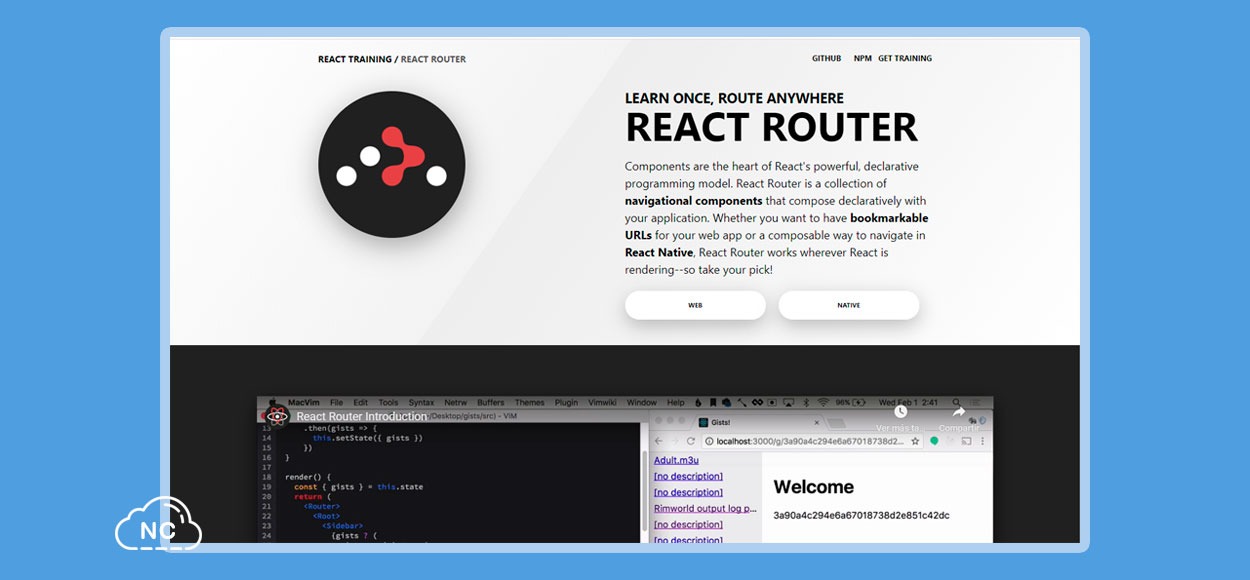Image resolution: width=1250 pixels, height=580 pixels.
Task: Click the this.setState code line in the video
Action: [367, 438]
